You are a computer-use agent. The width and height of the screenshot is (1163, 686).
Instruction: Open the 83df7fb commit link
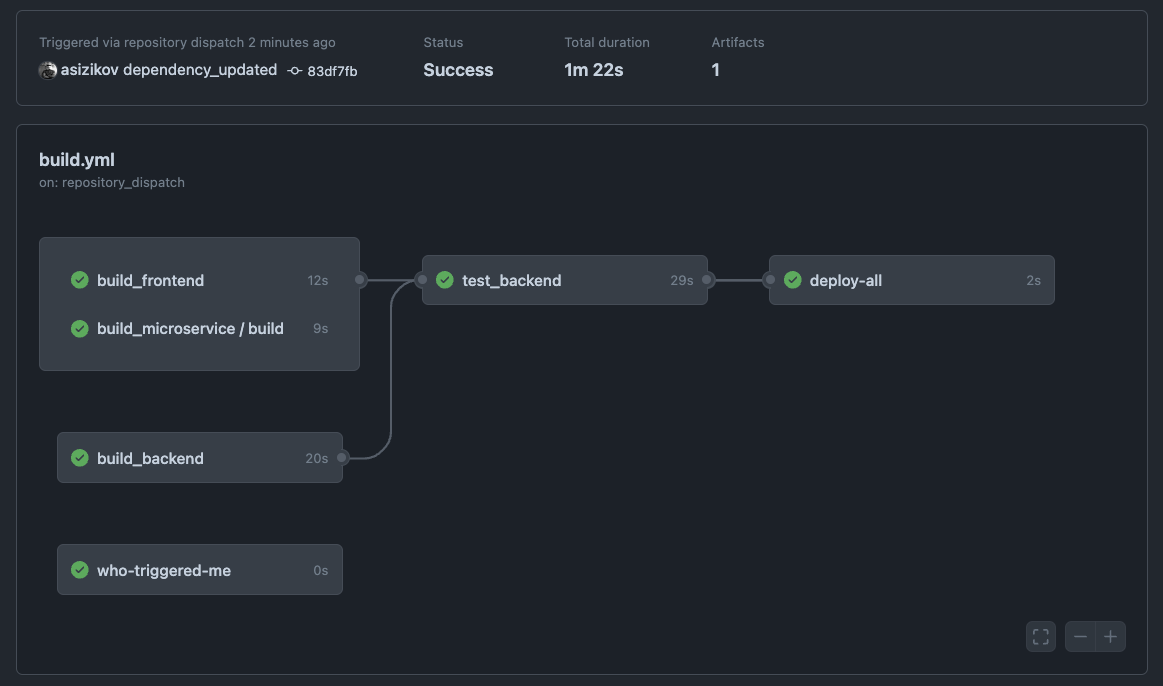332,71
